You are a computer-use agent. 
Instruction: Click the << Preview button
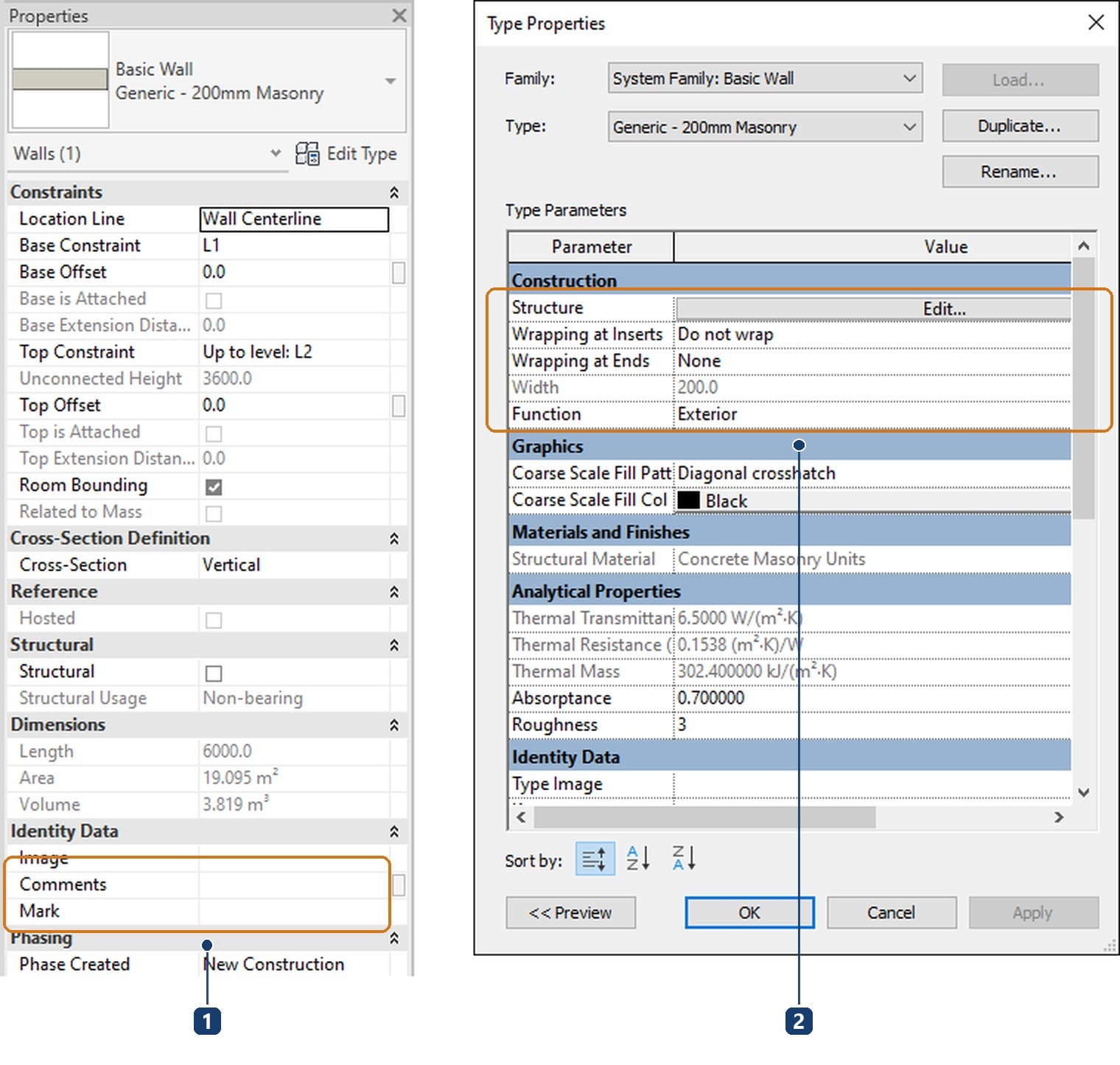[x=570, y=912]
